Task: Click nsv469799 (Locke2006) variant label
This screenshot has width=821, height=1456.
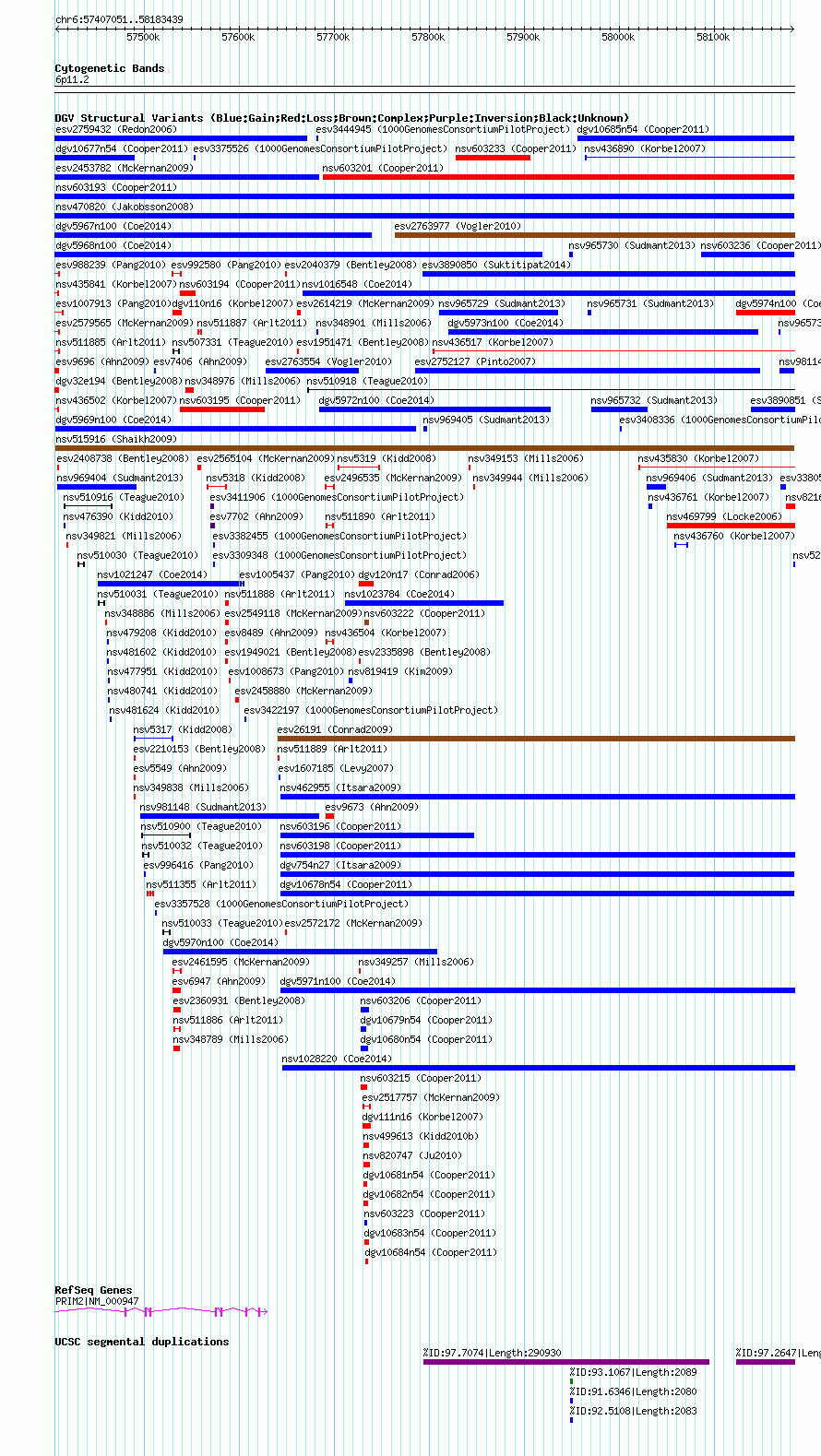Action: point(724,516)
